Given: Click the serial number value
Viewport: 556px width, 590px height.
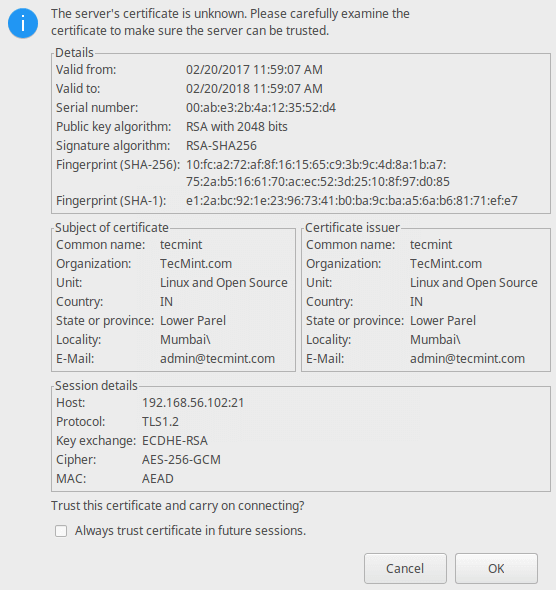Looking at the screenshot, I should (x=261, y=108).
